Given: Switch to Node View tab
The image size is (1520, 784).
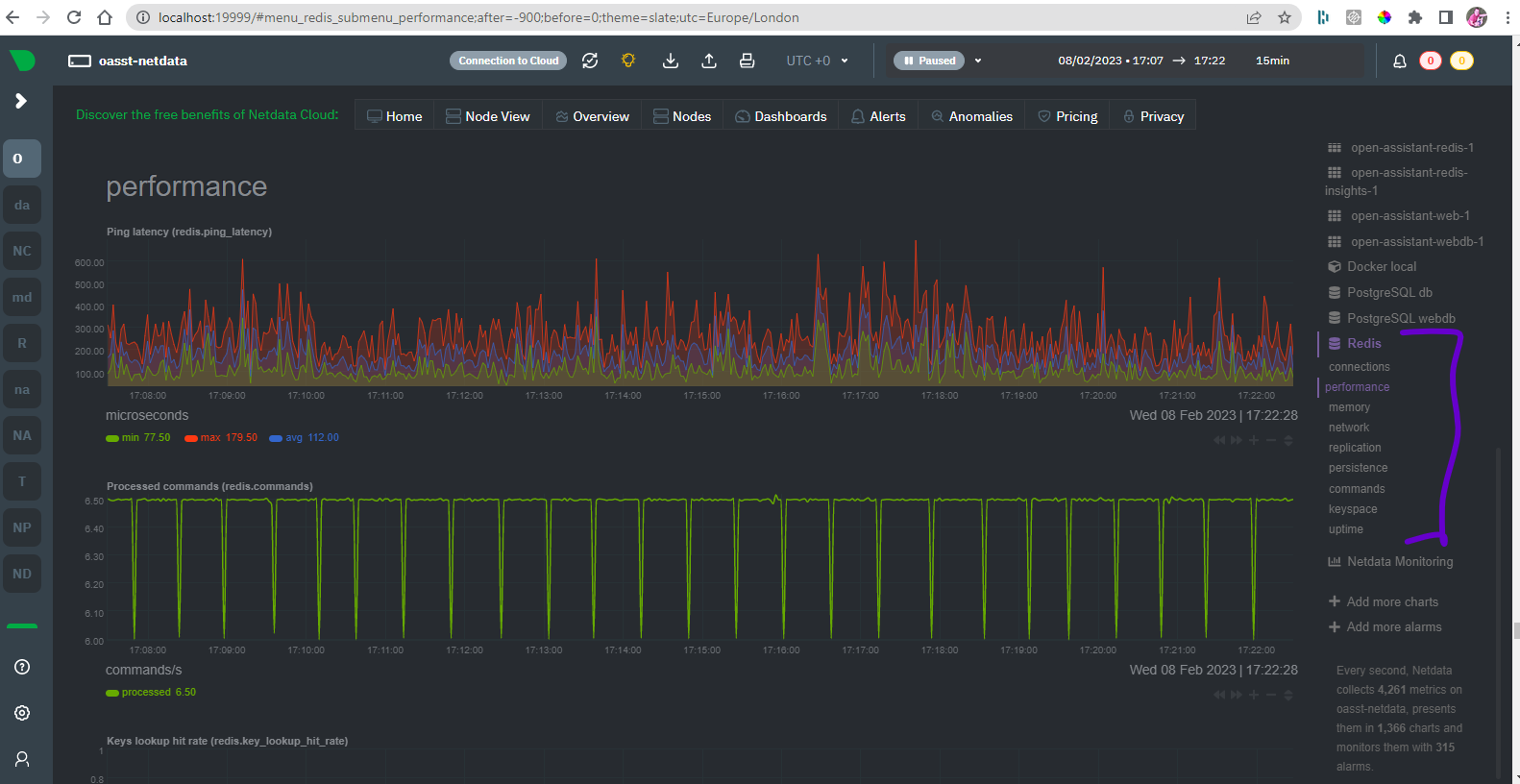Looking at the screenshot, I should coord(487,116).
